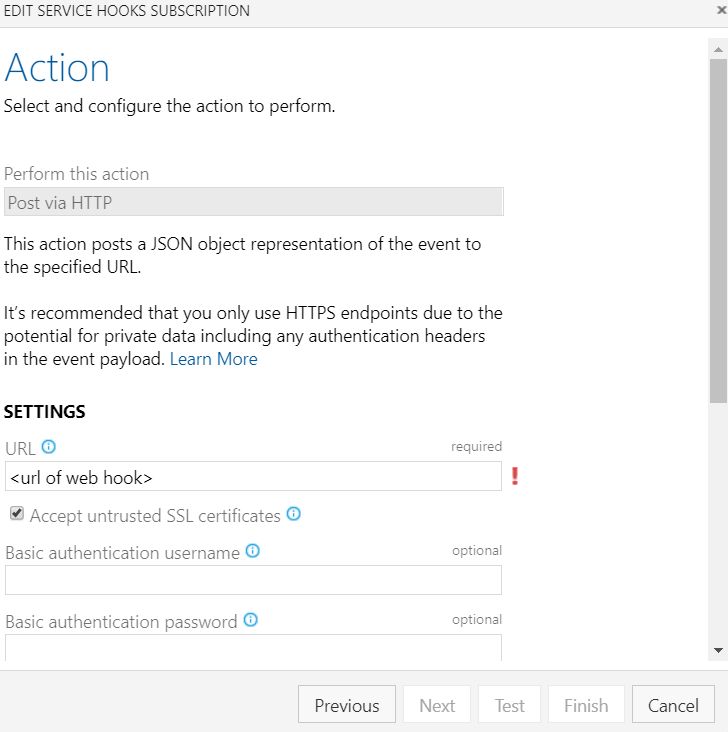The height and width of the screenshot is (732, 728).
Task: Open the Learn More link
Action: 213,359
